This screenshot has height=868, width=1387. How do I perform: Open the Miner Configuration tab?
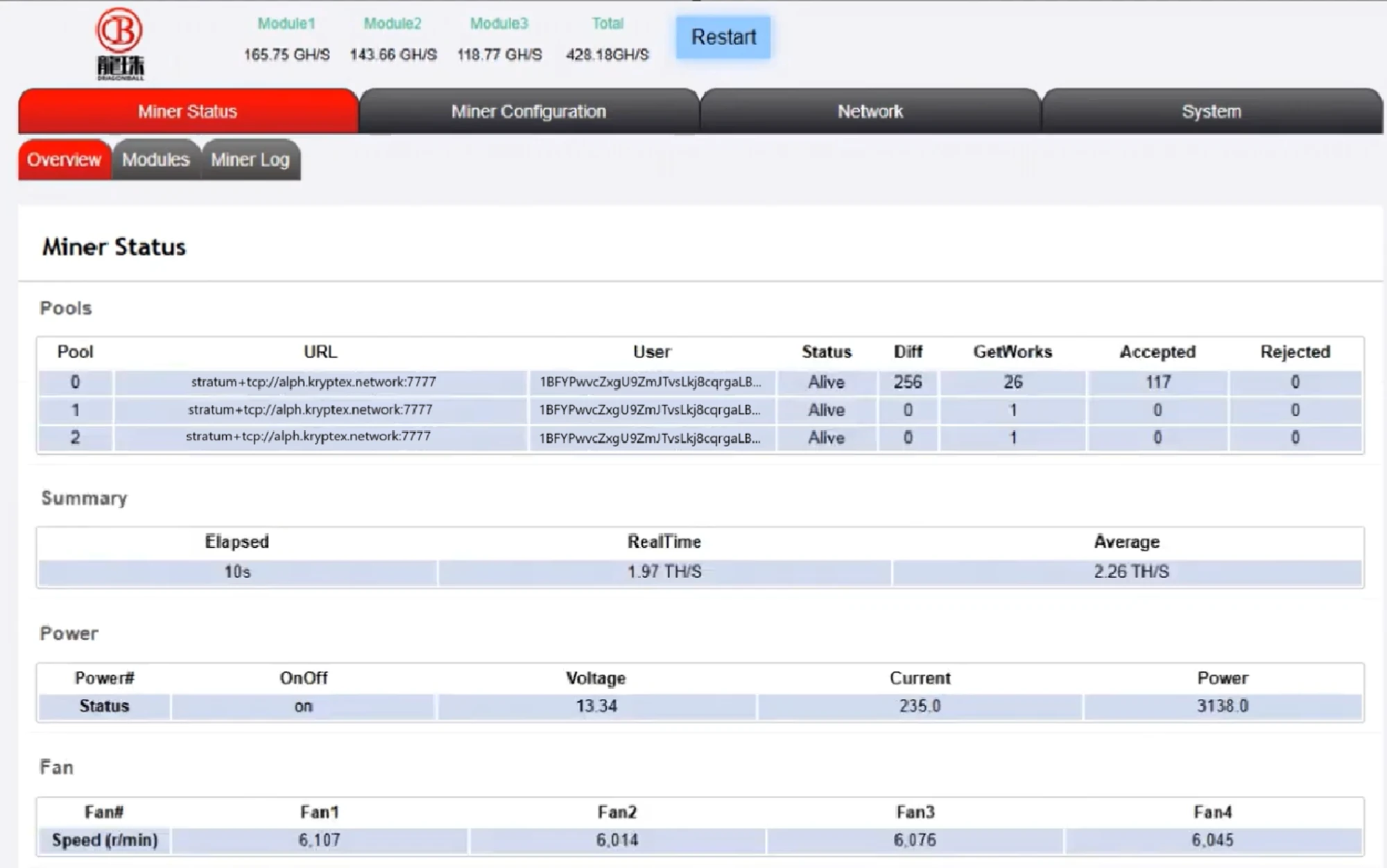tap(528, 112)
